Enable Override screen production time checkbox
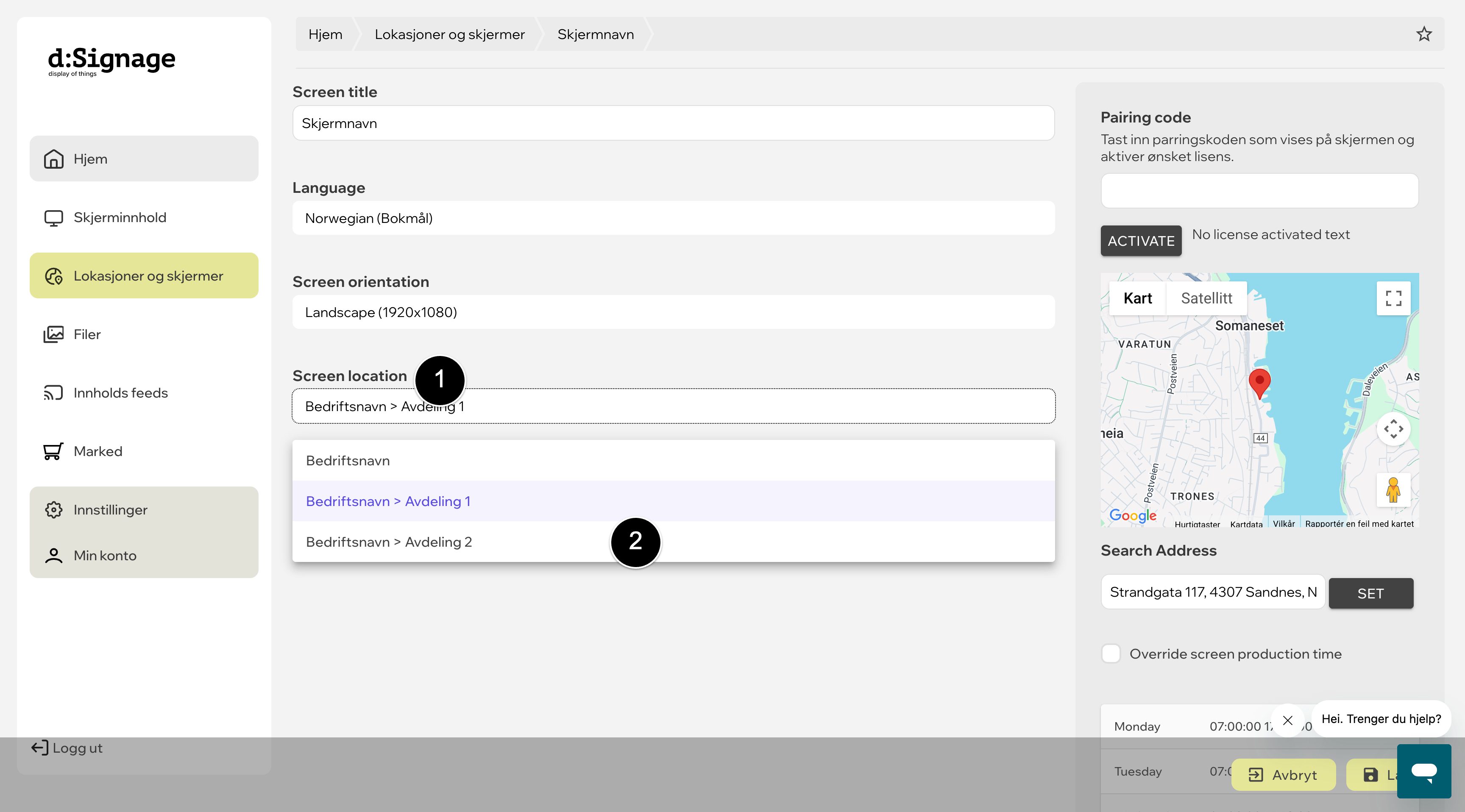Image resolution: width=1465 pixels, height=812 pixels. [1111, 653]
